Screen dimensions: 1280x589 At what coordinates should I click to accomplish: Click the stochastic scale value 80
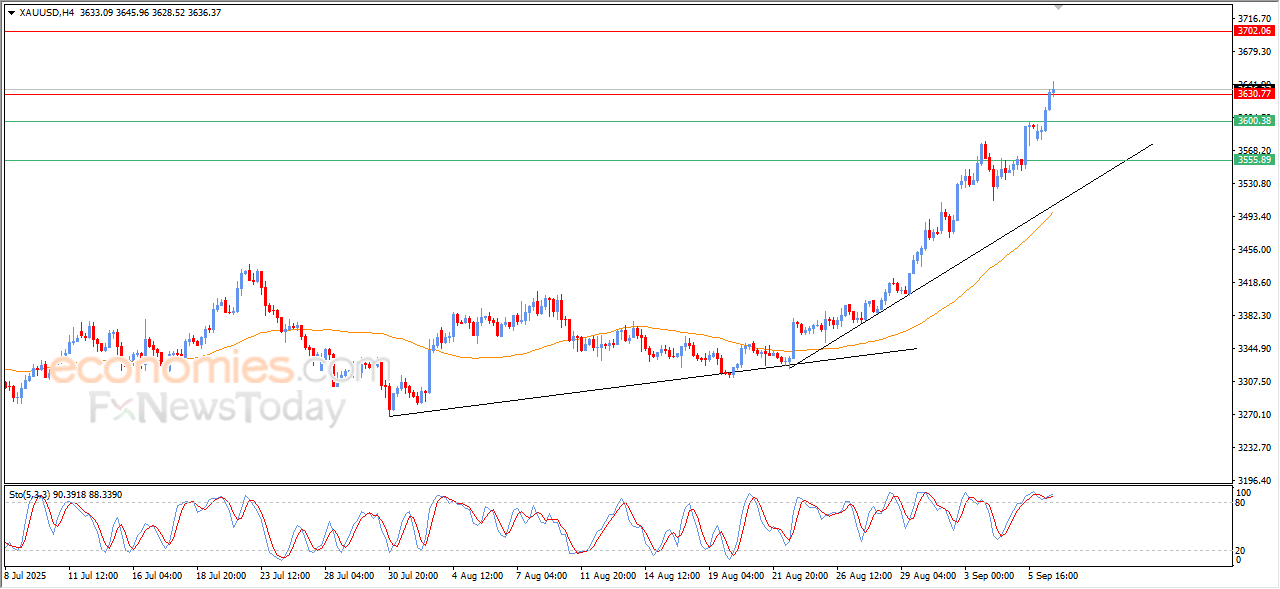pos(1242,502)
